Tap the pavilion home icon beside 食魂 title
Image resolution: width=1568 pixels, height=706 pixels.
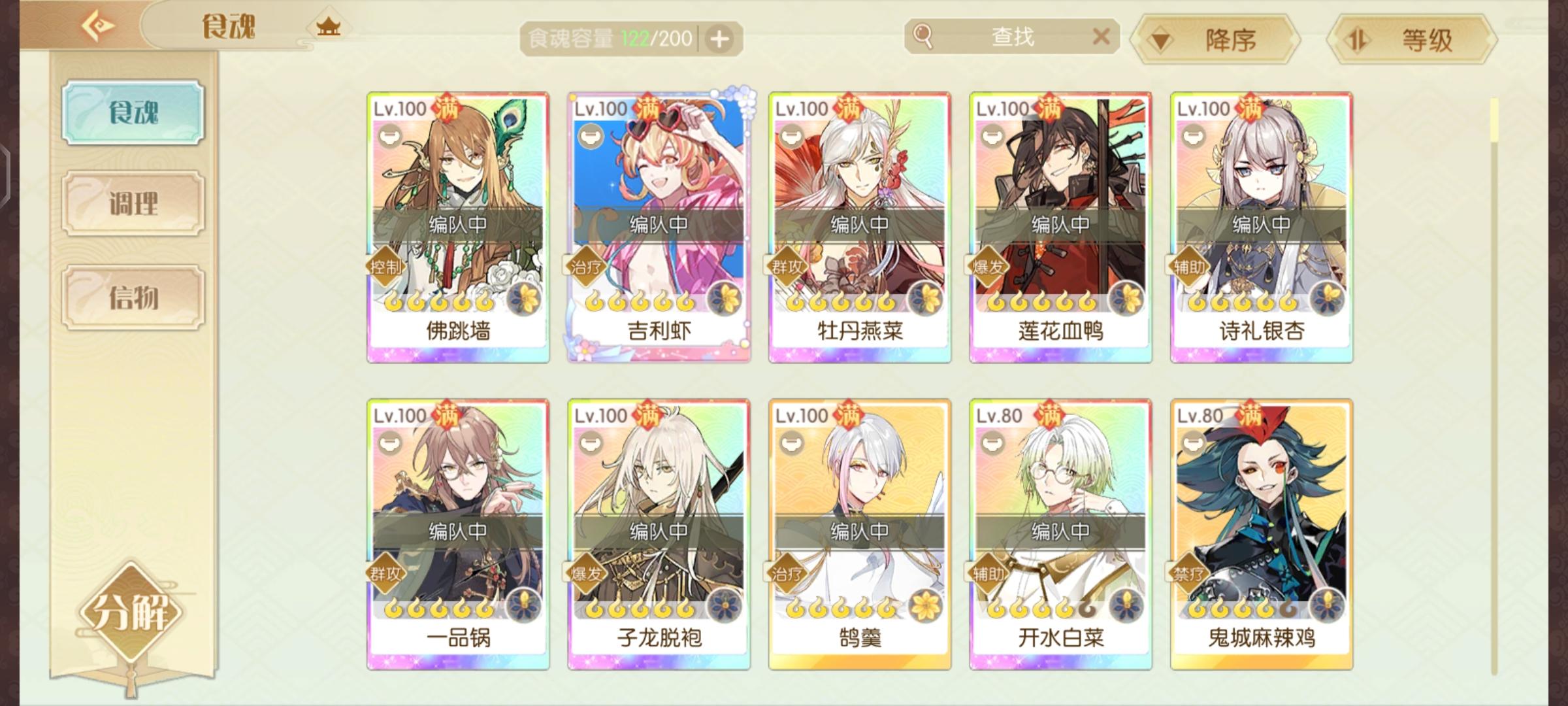click(x=328, y=27)
